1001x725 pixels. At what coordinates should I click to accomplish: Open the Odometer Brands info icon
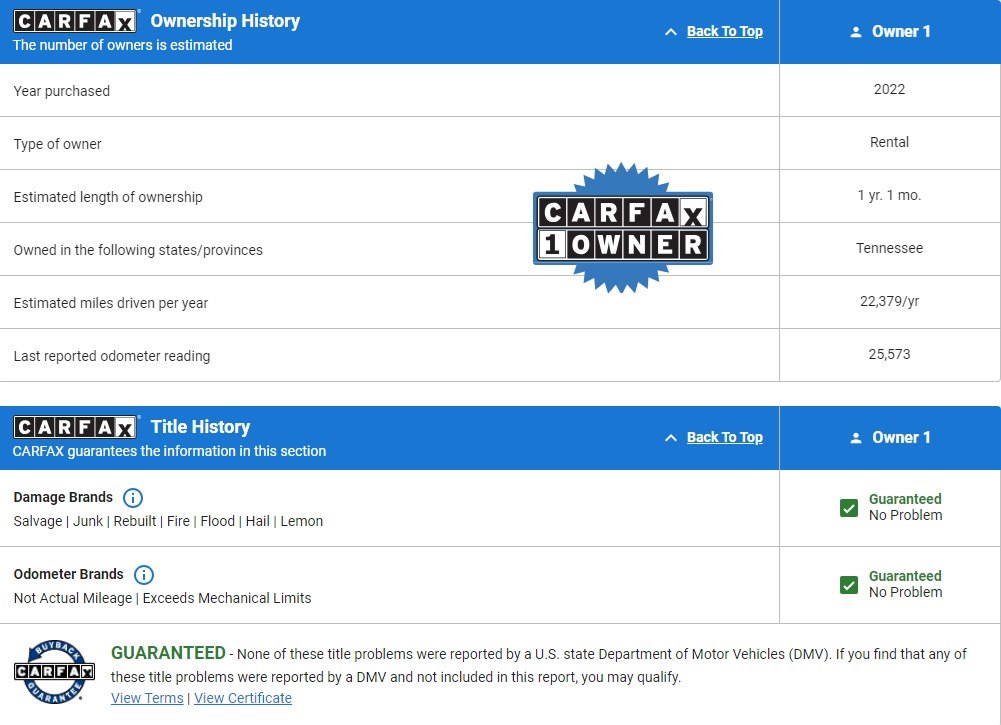(x=144, y=574)
